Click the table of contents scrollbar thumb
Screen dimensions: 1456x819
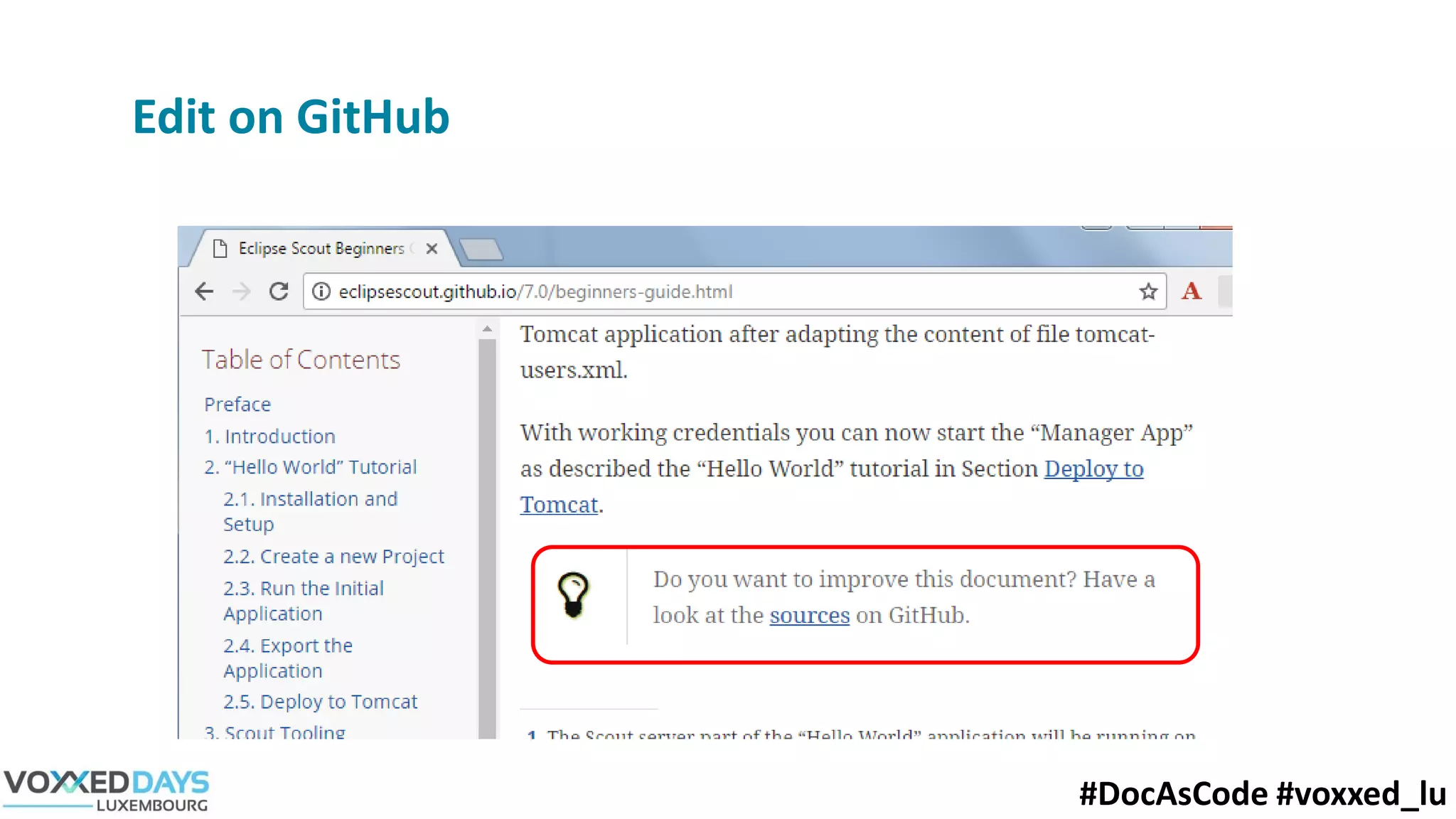tap(487, 538)
